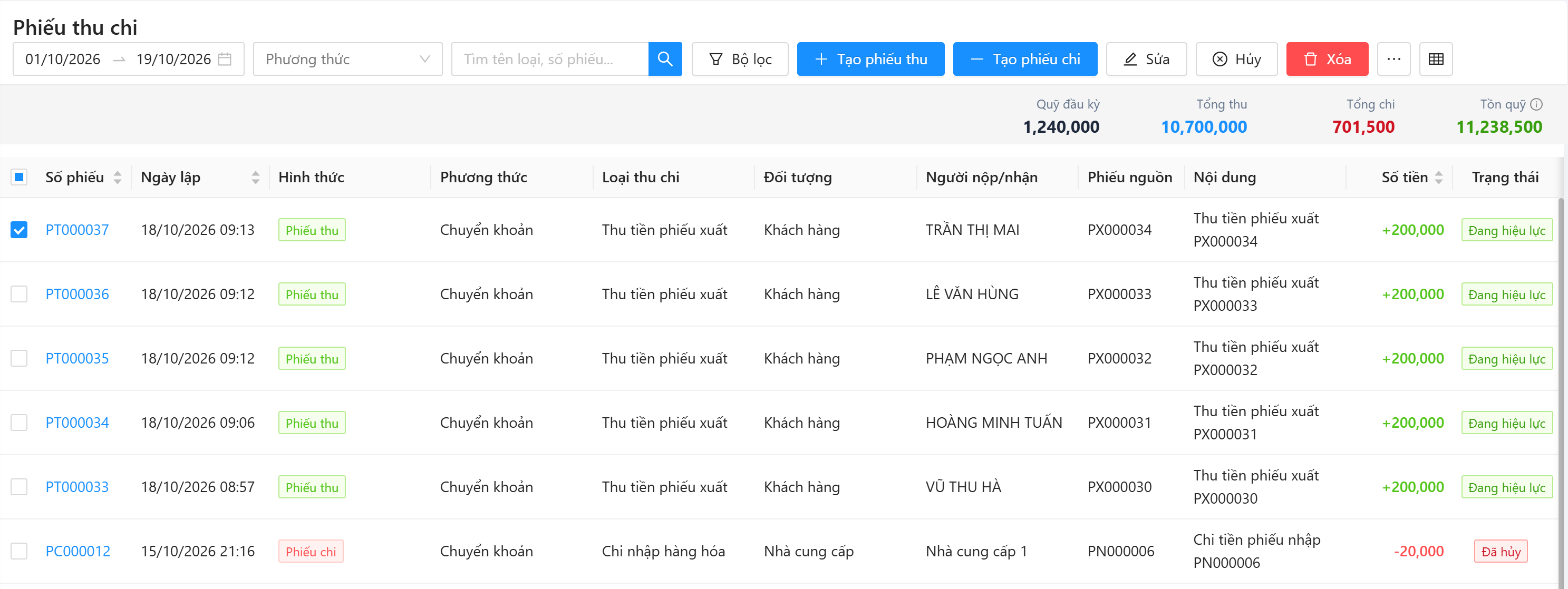Check the PT000033 row checkbox
Screen dimensions: 1568x589
(x=19, y=487)
